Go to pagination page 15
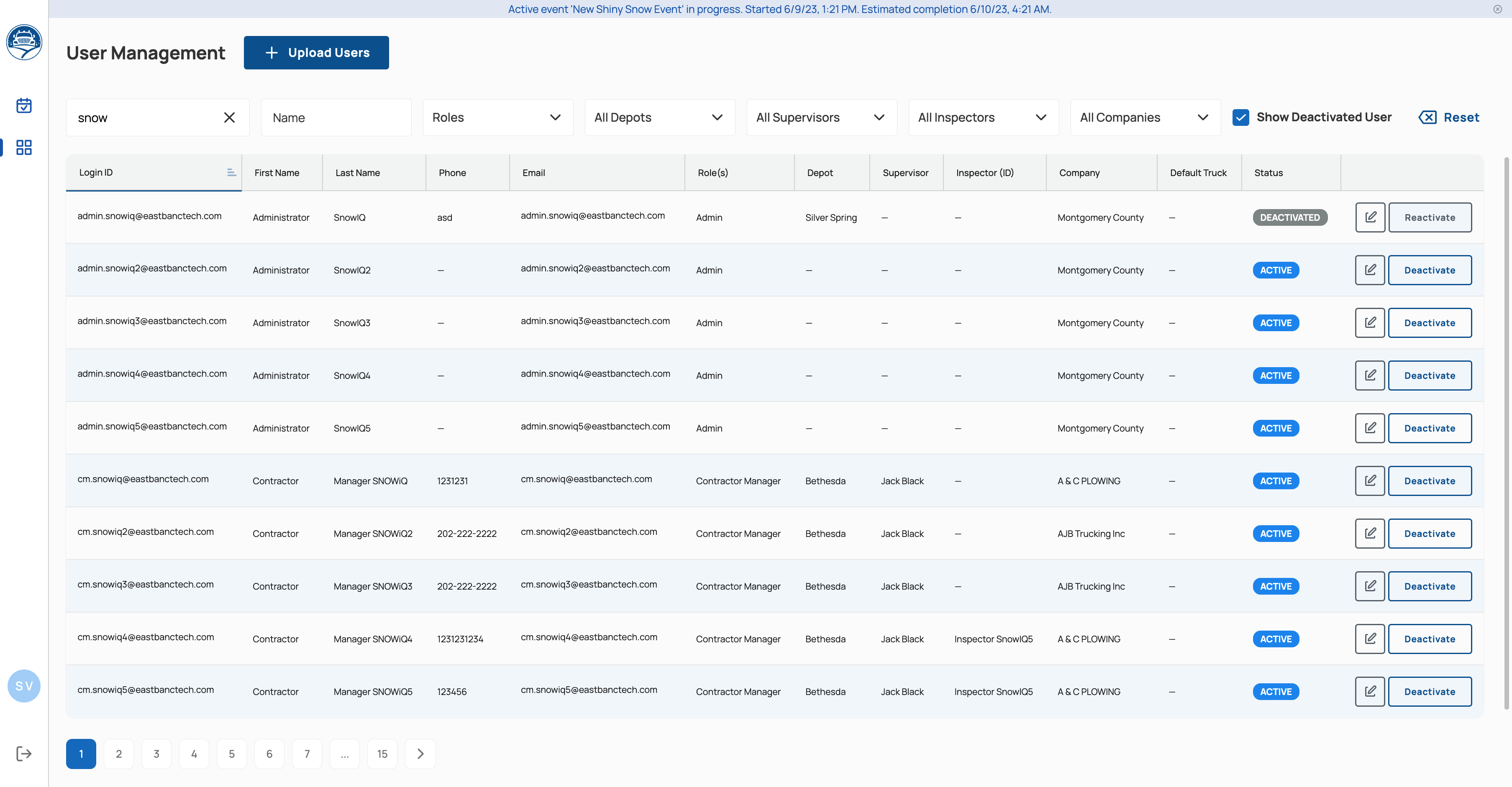The image size is (1512, 787). click(382, 753)
